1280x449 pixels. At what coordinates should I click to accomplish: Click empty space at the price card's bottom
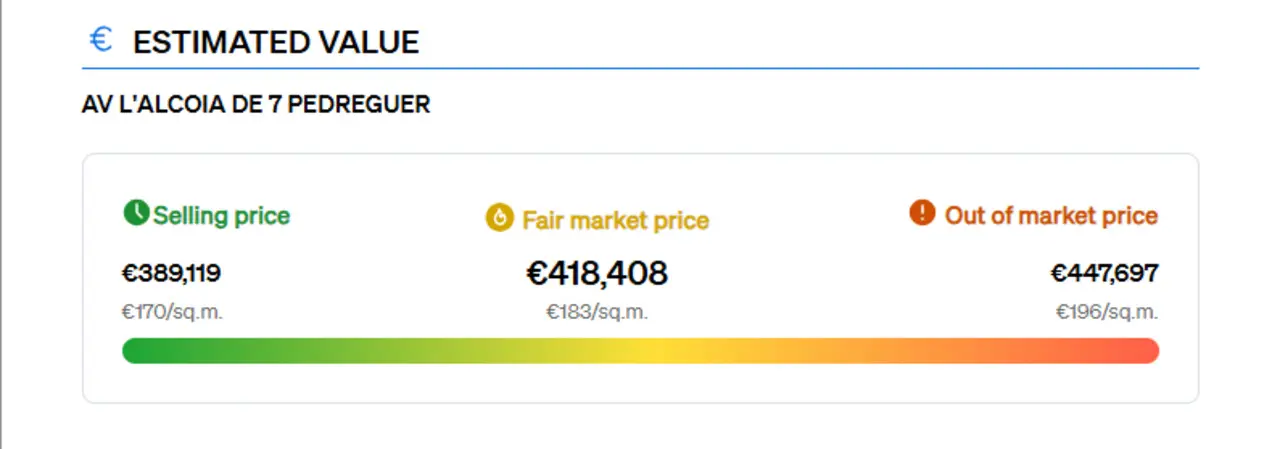tap(640, 385)
